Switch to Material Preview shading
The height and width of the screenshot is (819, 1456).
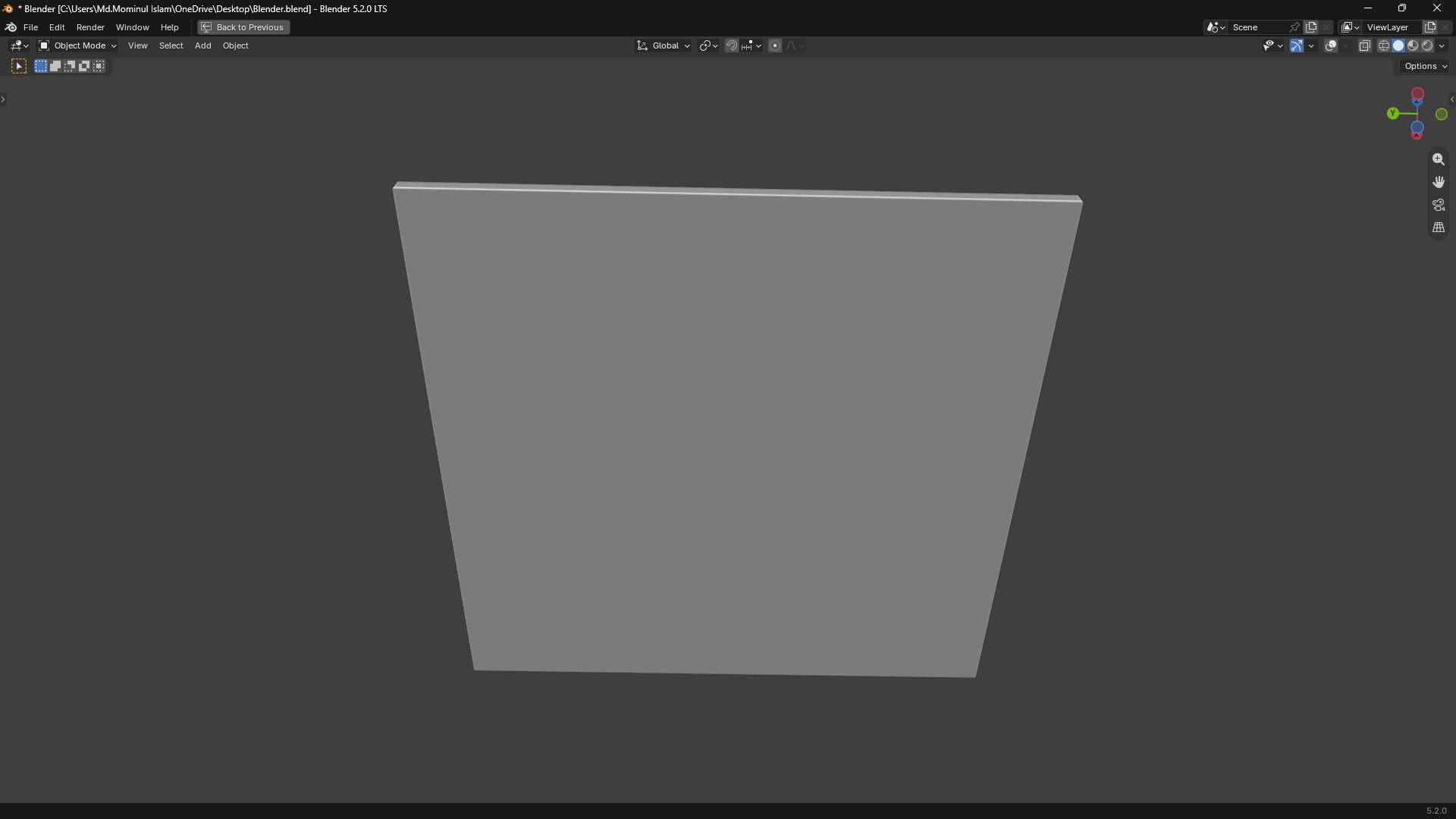pyautogui.click(x=1413, y=46)
